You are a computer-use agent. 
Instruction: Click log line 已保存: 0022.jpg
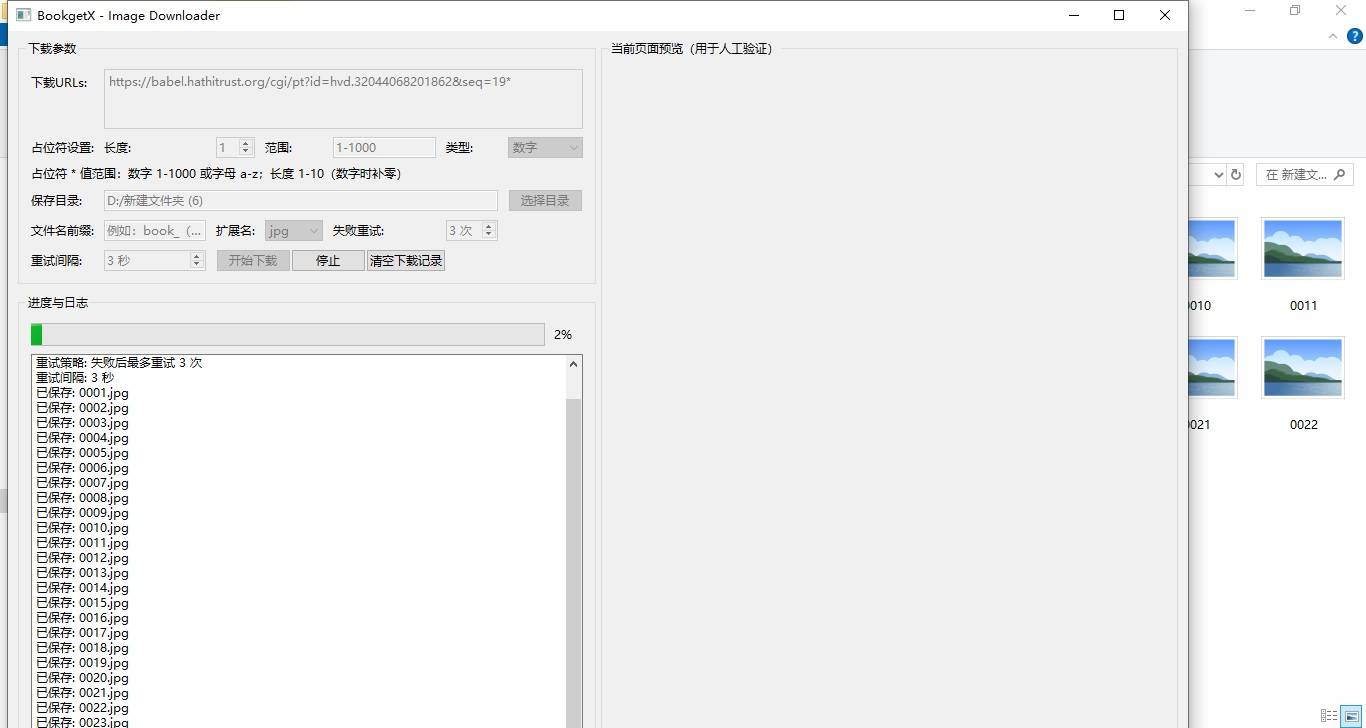[x=82, y=708]
